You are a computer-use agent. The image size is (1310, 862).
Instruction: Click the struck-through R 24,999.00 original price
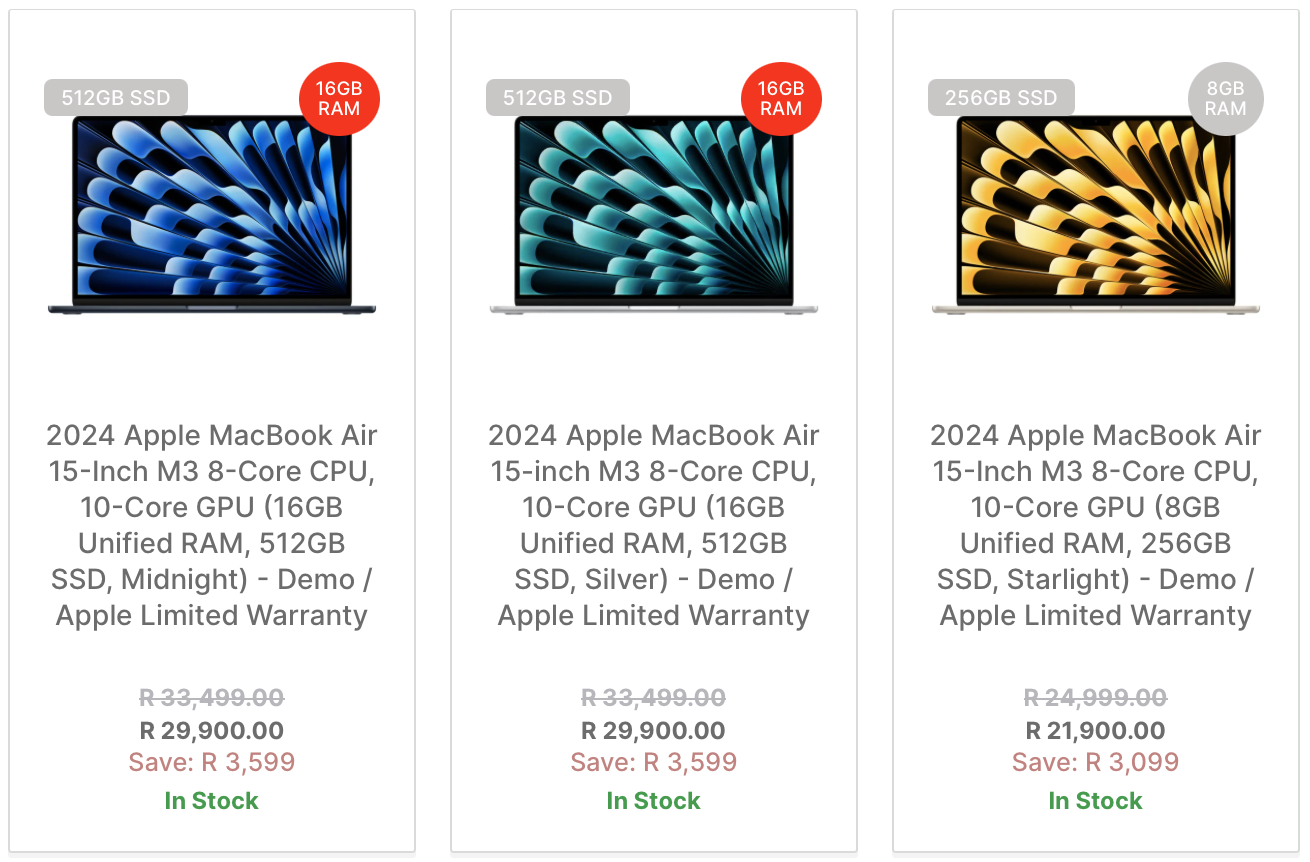1096,697
